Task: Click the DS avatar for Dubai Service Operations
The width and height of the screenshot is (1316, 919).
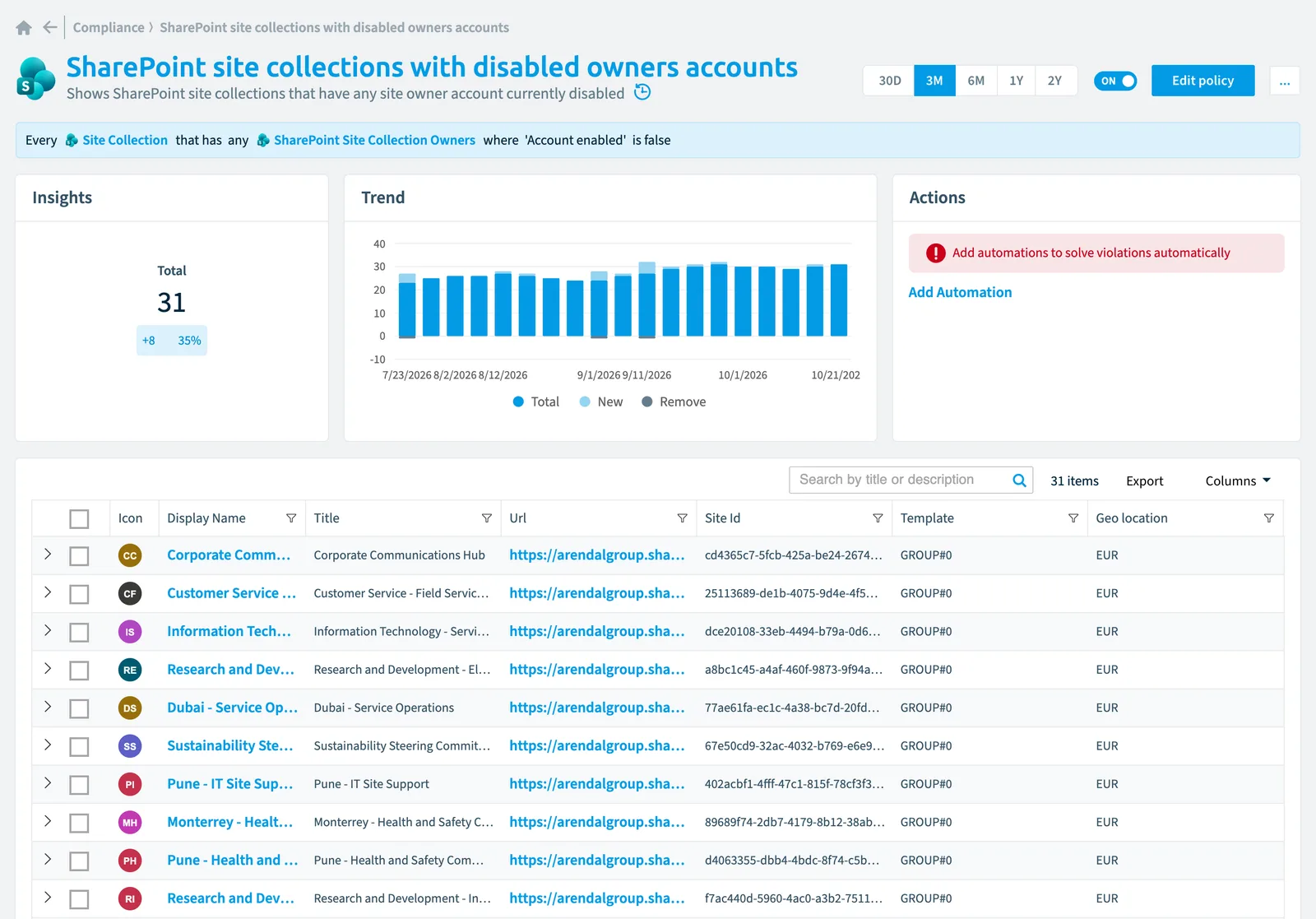Action: 130,708
